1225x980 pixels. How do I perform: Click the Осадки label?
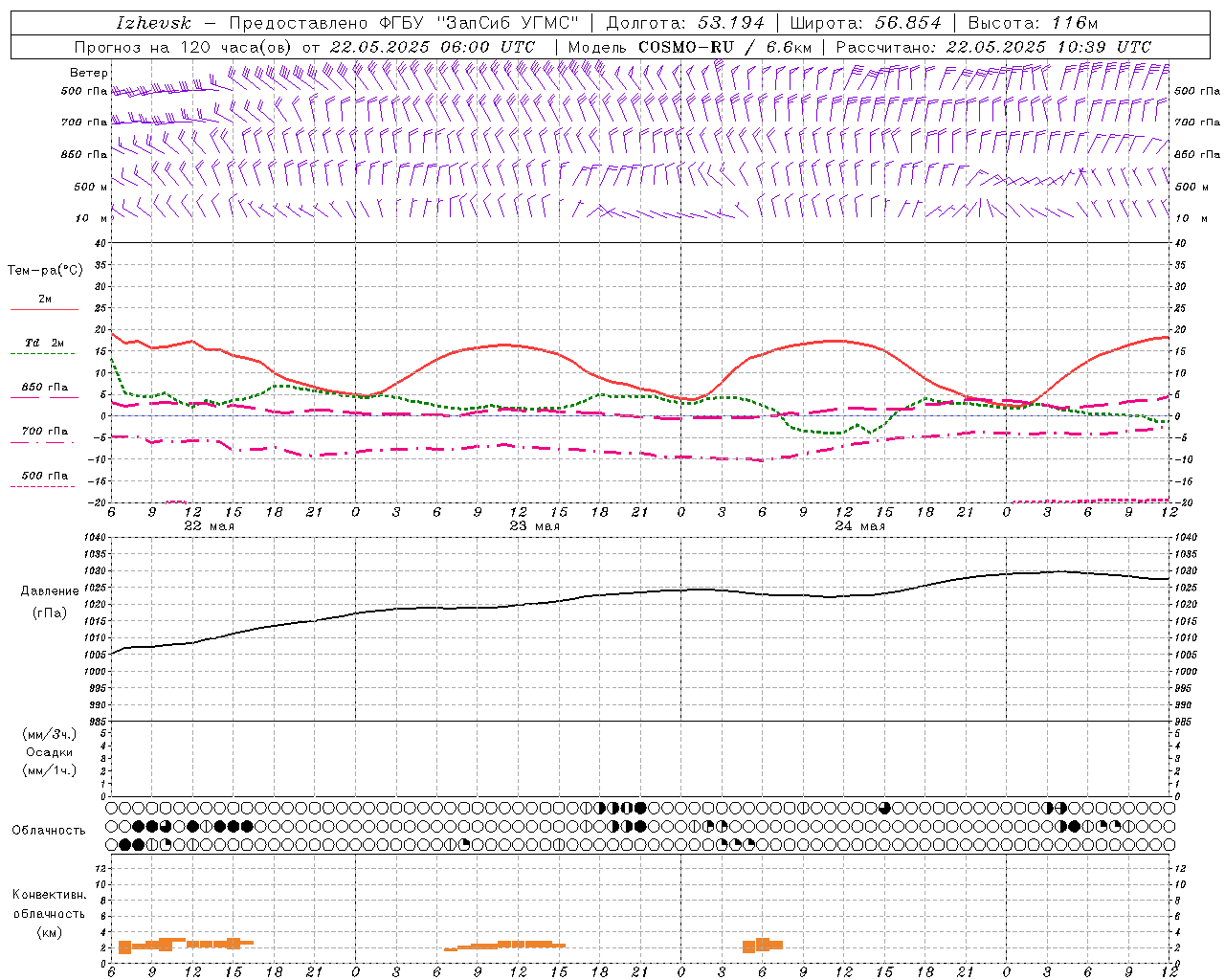click(50, 752)
